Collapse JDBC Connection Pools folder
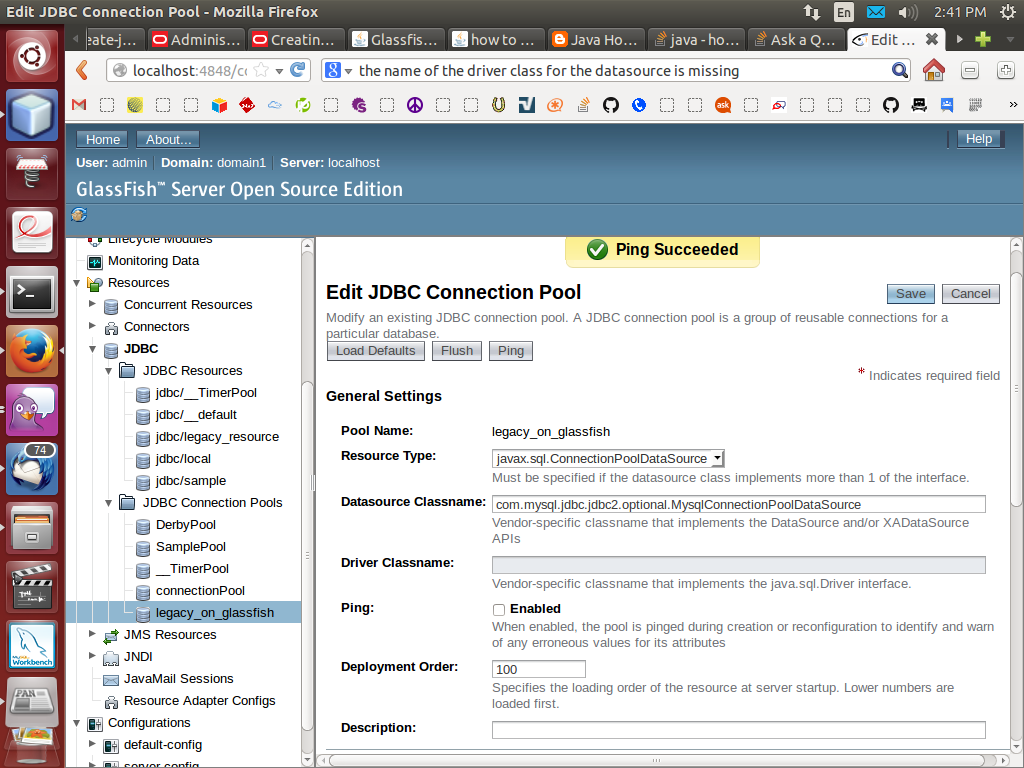 [108, 503]
